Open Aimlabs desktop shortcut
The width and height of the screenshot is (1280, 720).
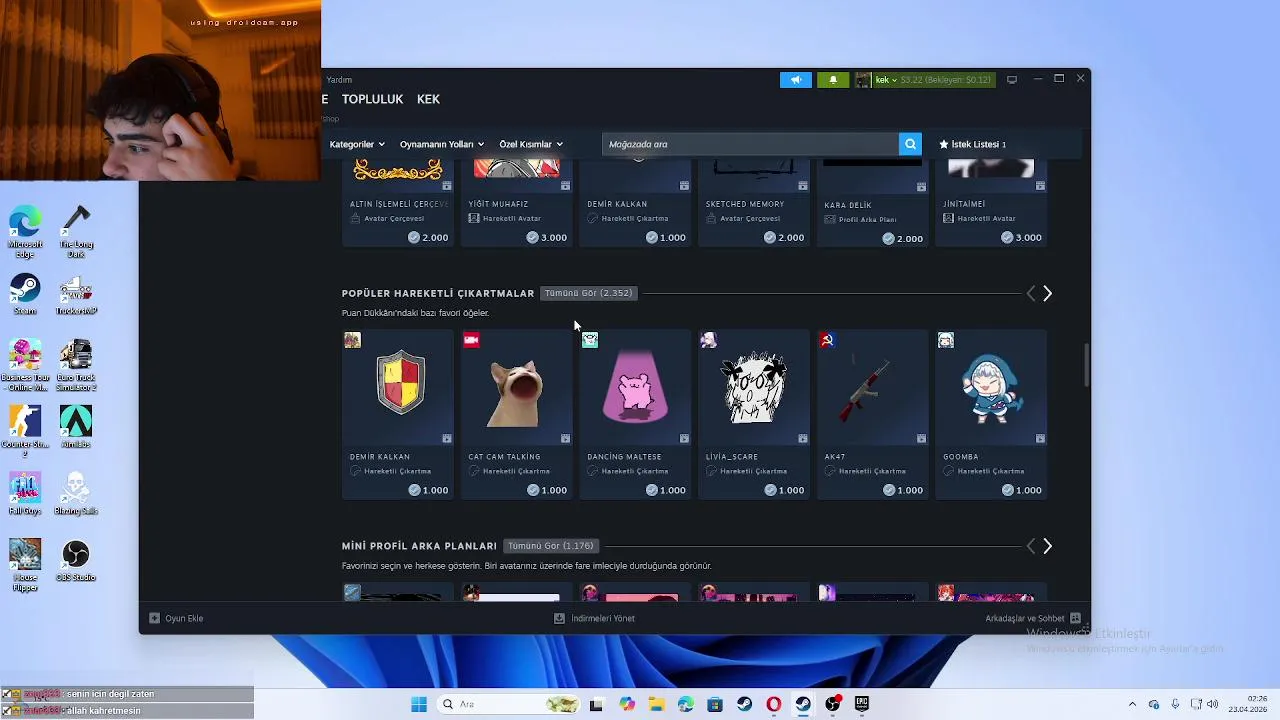point(76,426)
